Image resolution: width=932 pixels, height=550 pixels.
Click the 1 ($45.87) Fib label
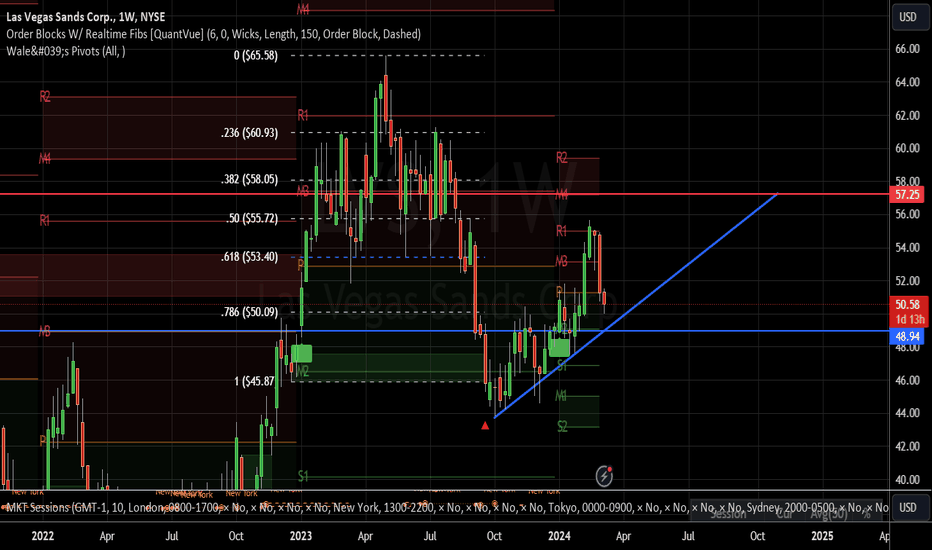coord(254,381)
